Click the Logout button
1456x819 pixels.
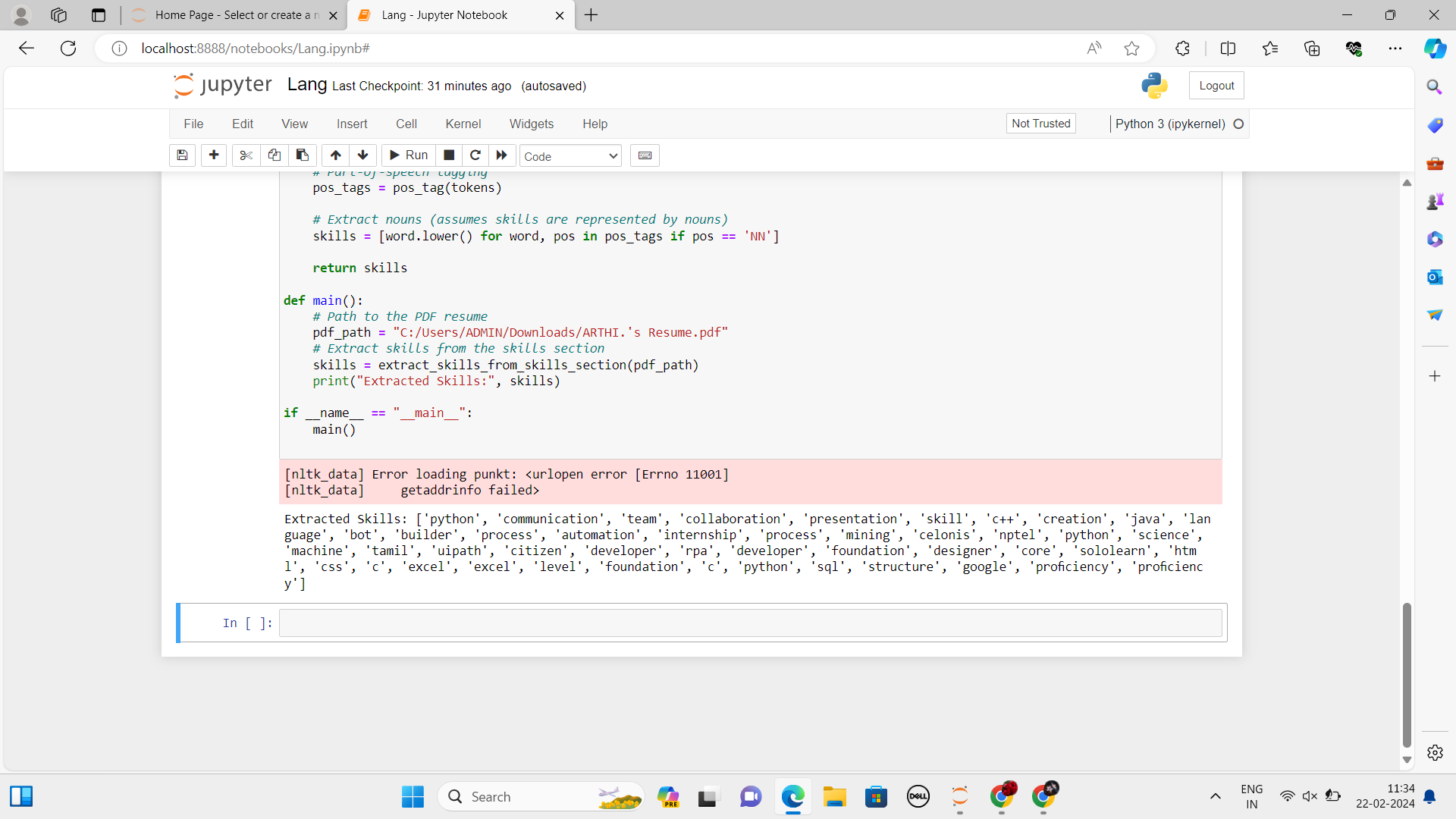point(1216,86)
